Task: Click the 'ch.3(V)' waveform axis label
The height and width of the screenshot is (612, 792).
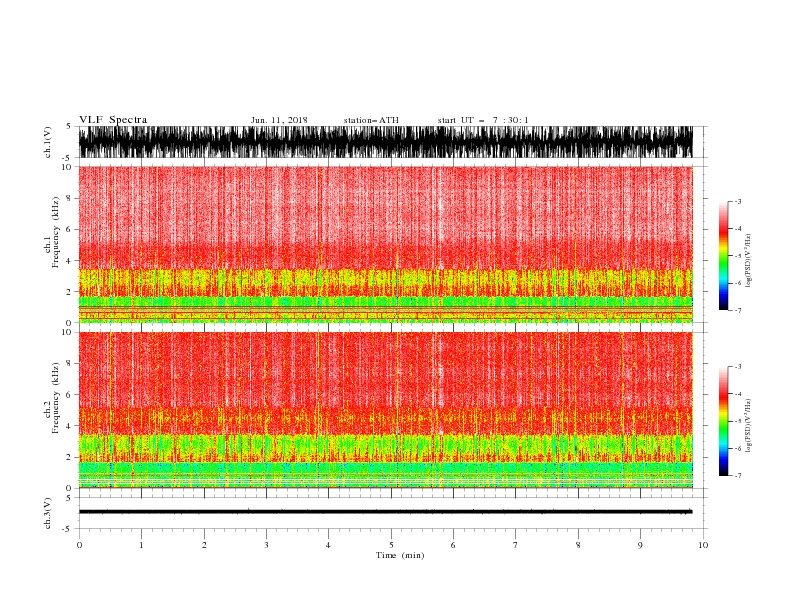Action: [48, 513]
